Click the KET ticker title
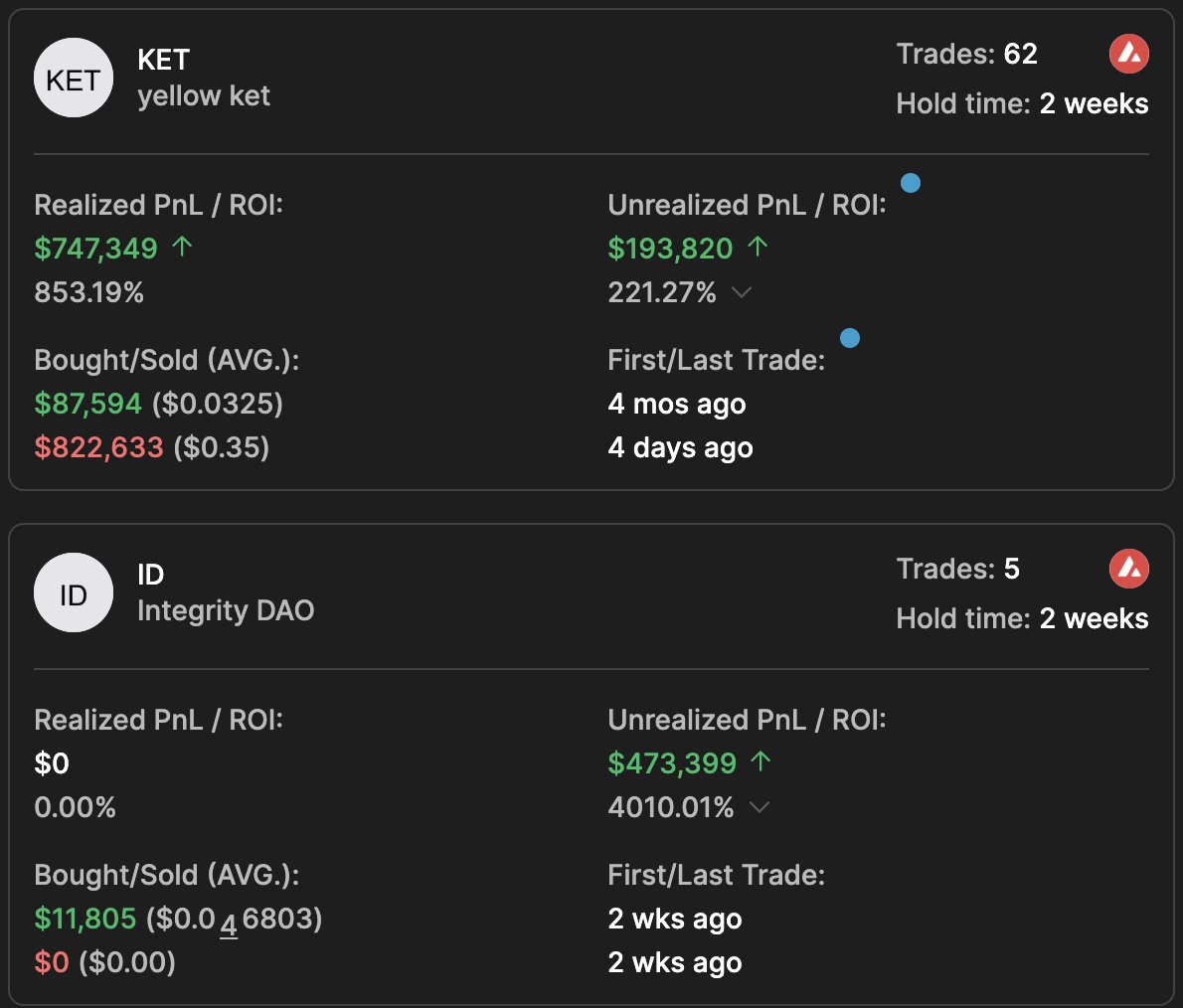 click(163, 60)
